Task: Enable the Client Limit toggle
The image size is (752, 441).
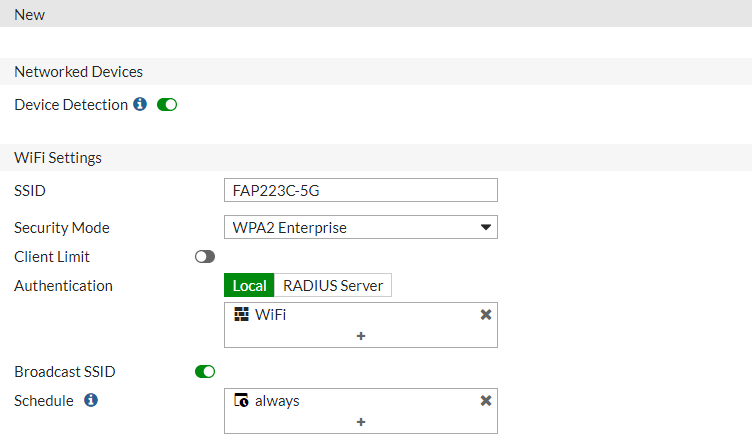Action: [205, 257]
